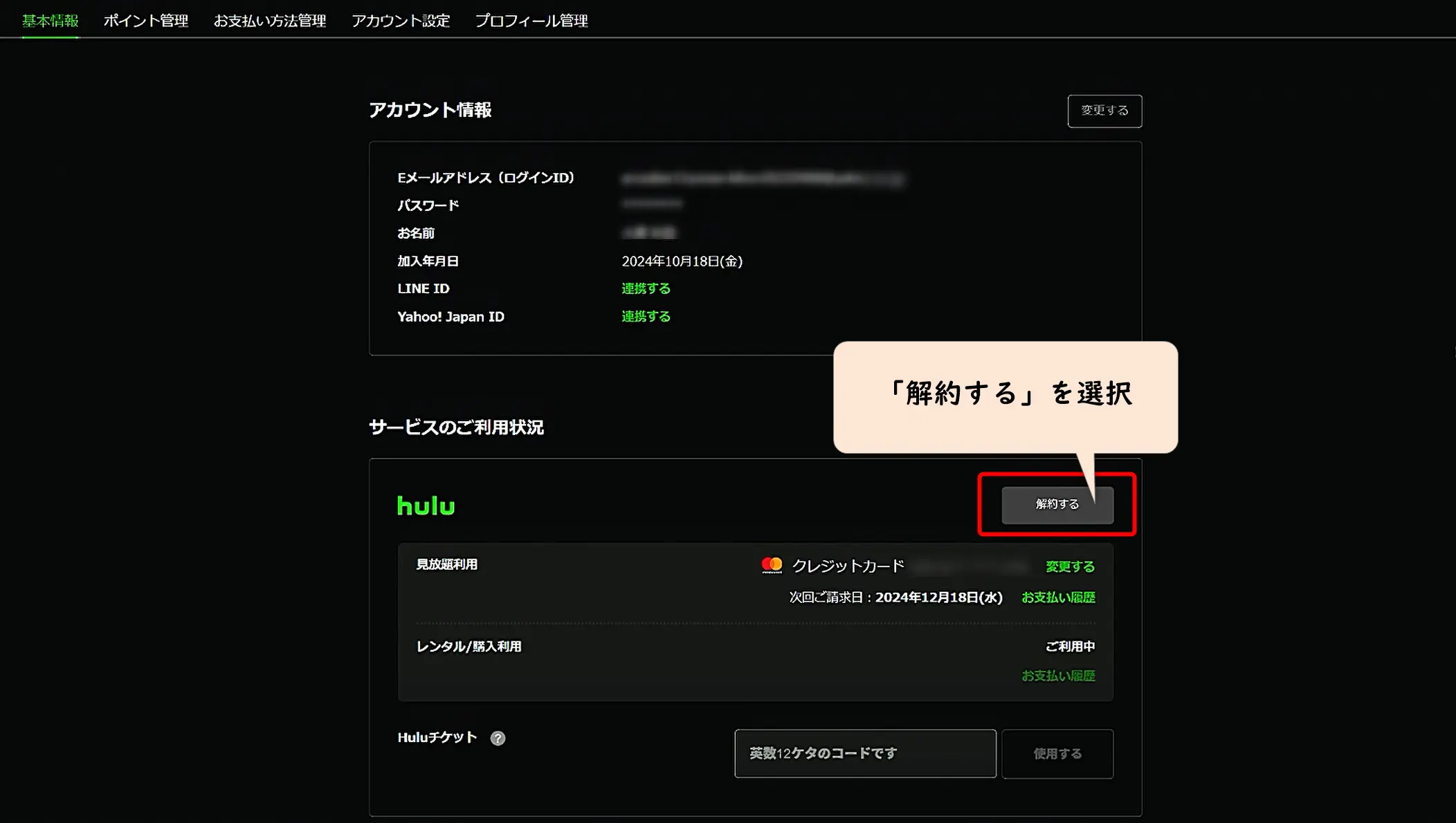This screenshot has height=823, width=1456.
Task: Click the パスワード label
Action: coord(428,205)
